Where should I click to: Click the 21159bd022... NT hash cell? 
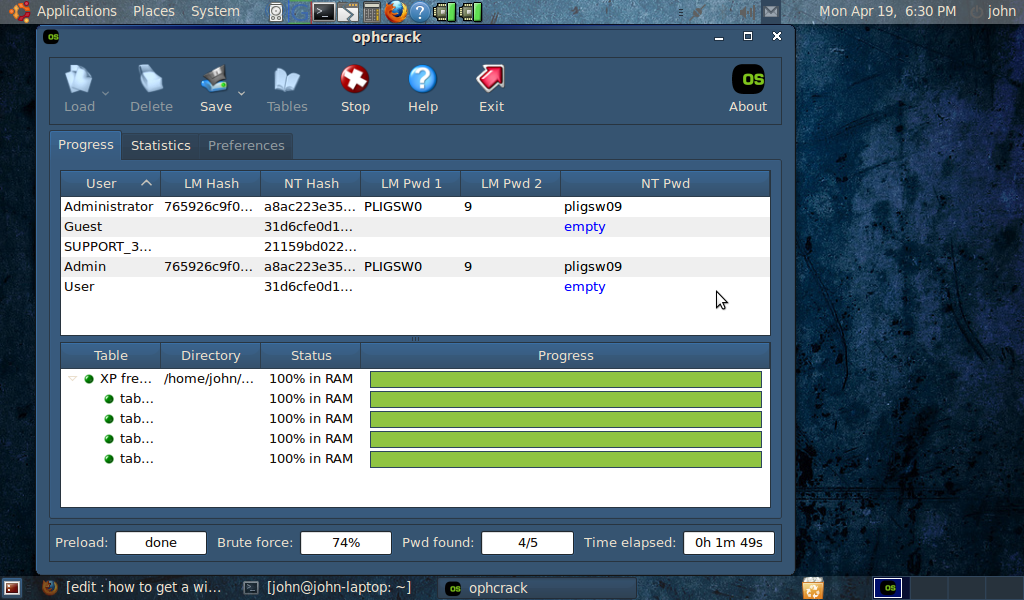tap(310, 247)
